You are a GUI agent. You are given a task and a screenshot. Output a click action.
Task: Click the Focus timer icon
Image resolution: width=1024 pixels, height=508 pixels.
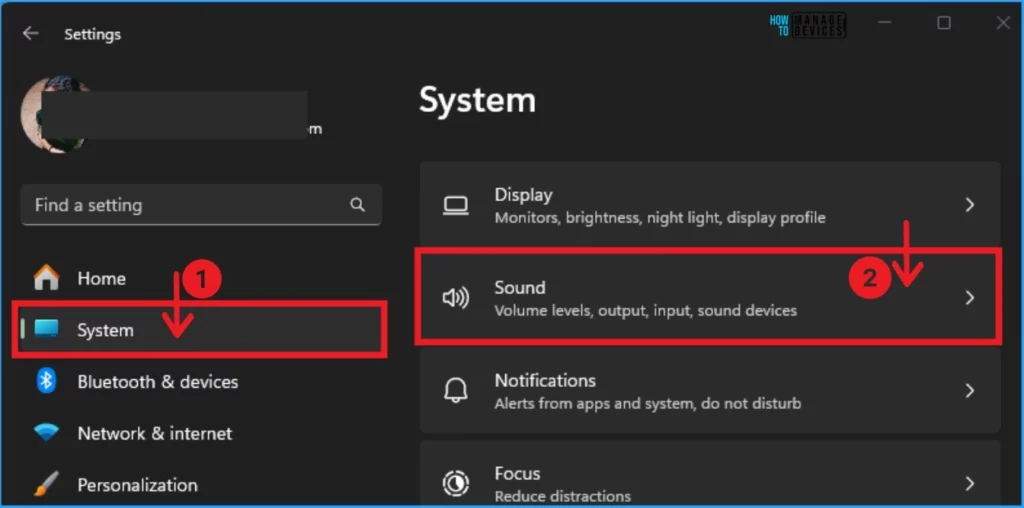456,483
